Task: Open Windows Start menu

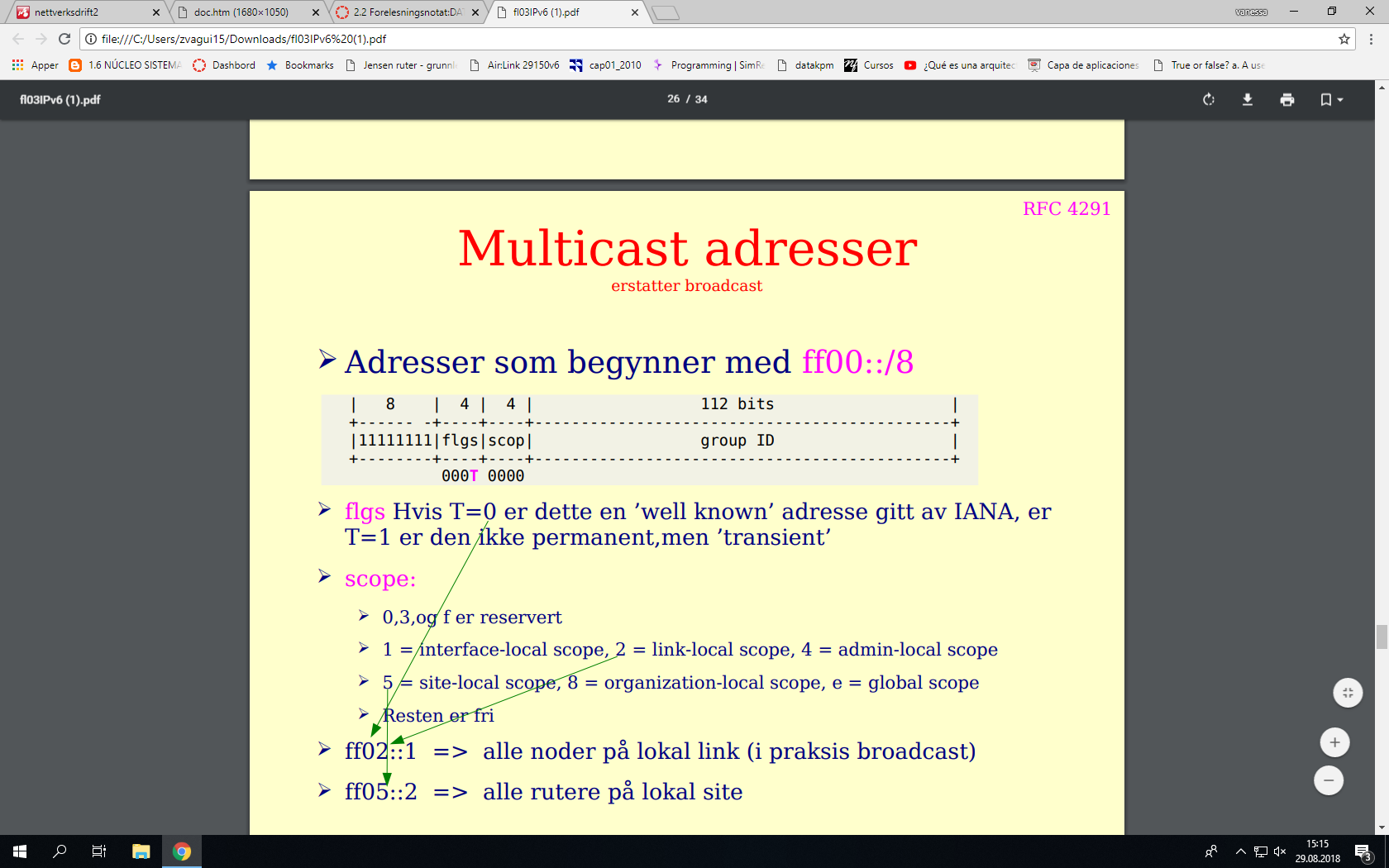Action: tap(20, 851)
